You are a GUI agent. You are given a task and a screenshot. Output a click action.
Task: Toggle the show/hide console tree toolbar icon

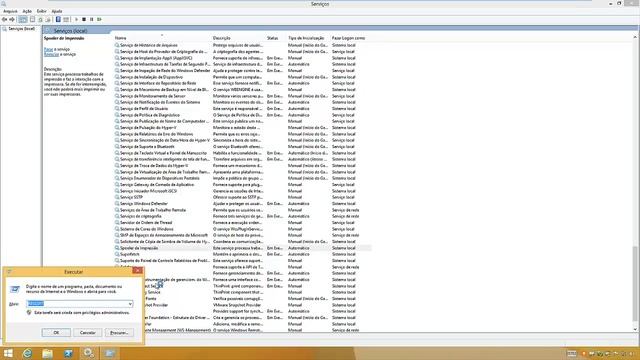tap(23, 19)
